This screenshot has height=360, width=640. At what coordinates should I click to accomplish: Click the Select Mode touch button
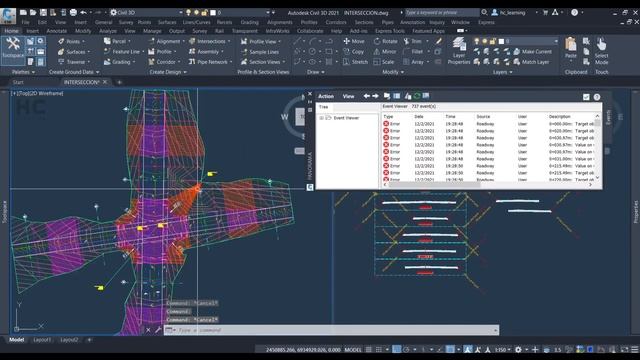click(x=601, y=51)
